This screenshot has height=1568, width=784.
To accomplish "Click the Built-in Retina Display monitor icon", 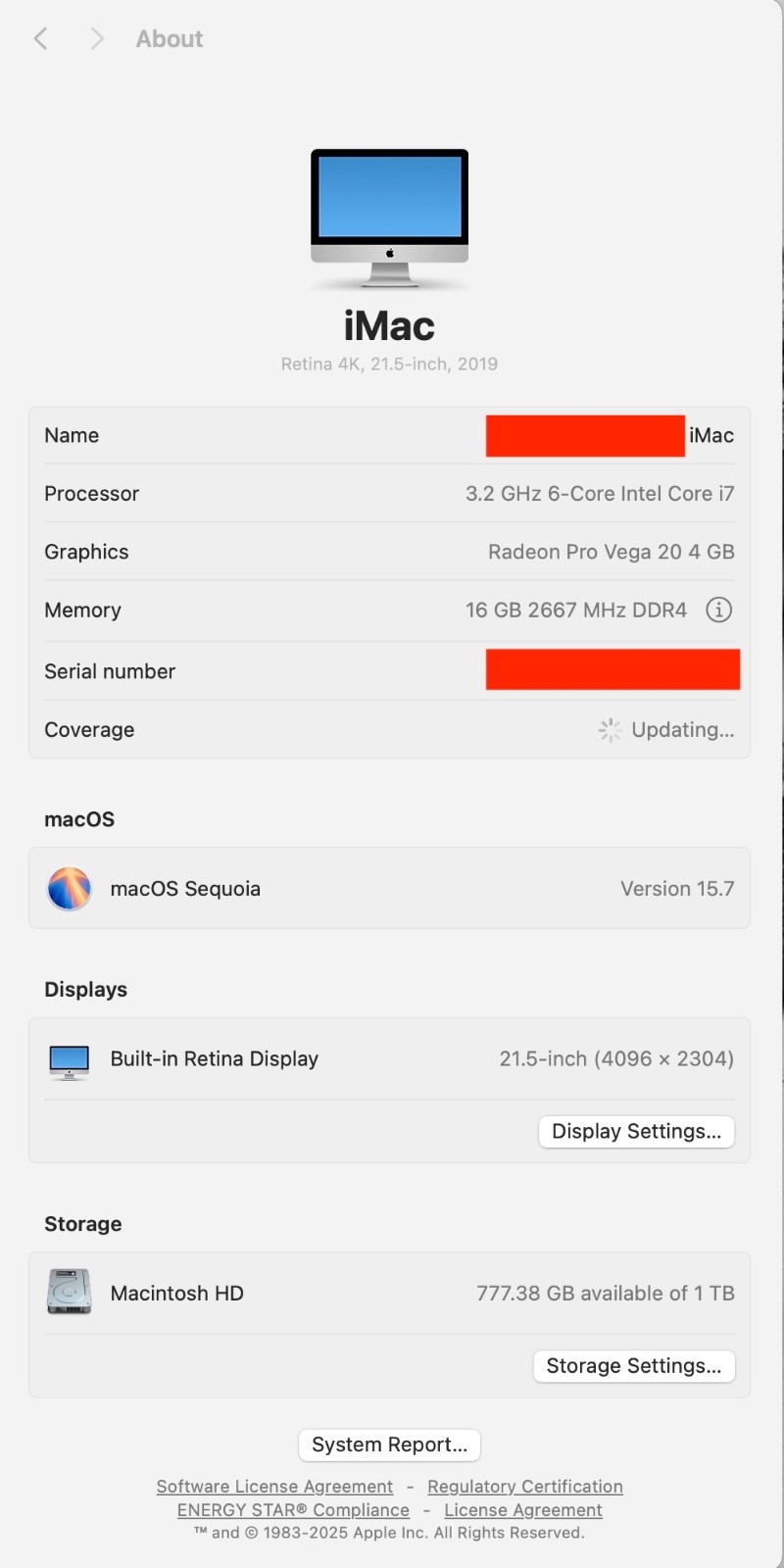I will [x=70, y=1059].
